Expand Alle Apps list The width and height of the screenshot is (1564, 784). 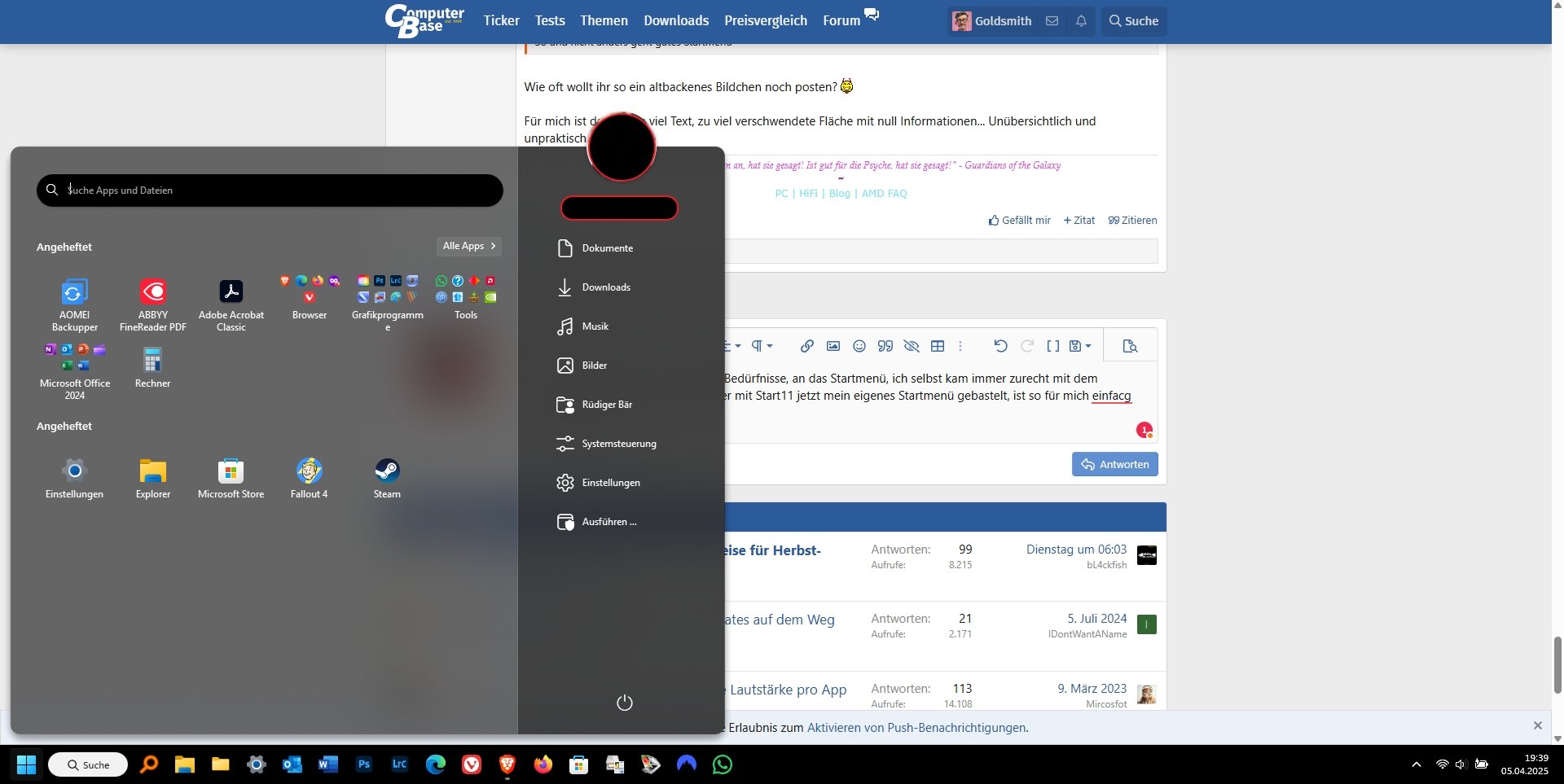tap(469, 246)
